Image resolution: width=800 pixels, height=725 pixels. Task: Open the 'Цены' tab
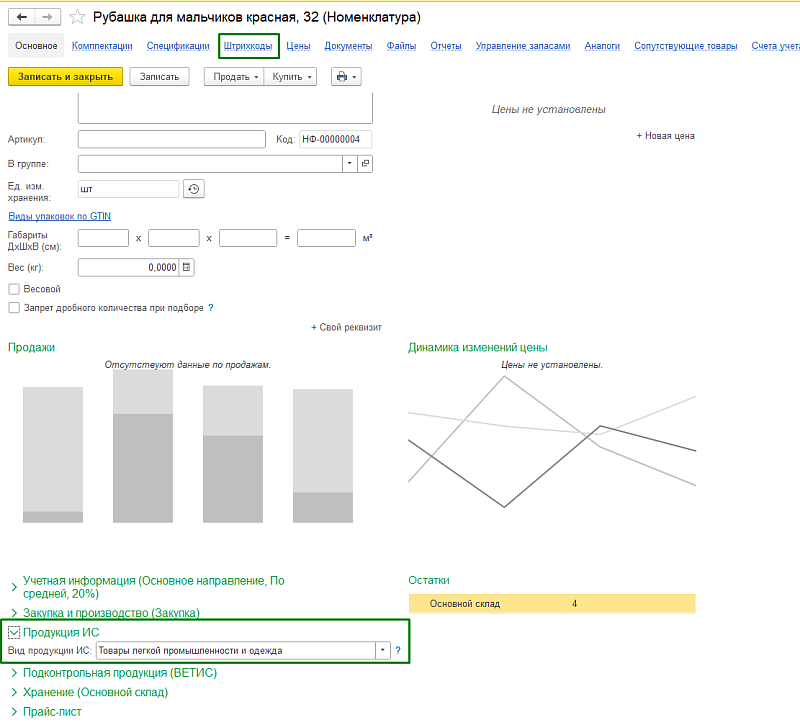(x=298, y=46)
